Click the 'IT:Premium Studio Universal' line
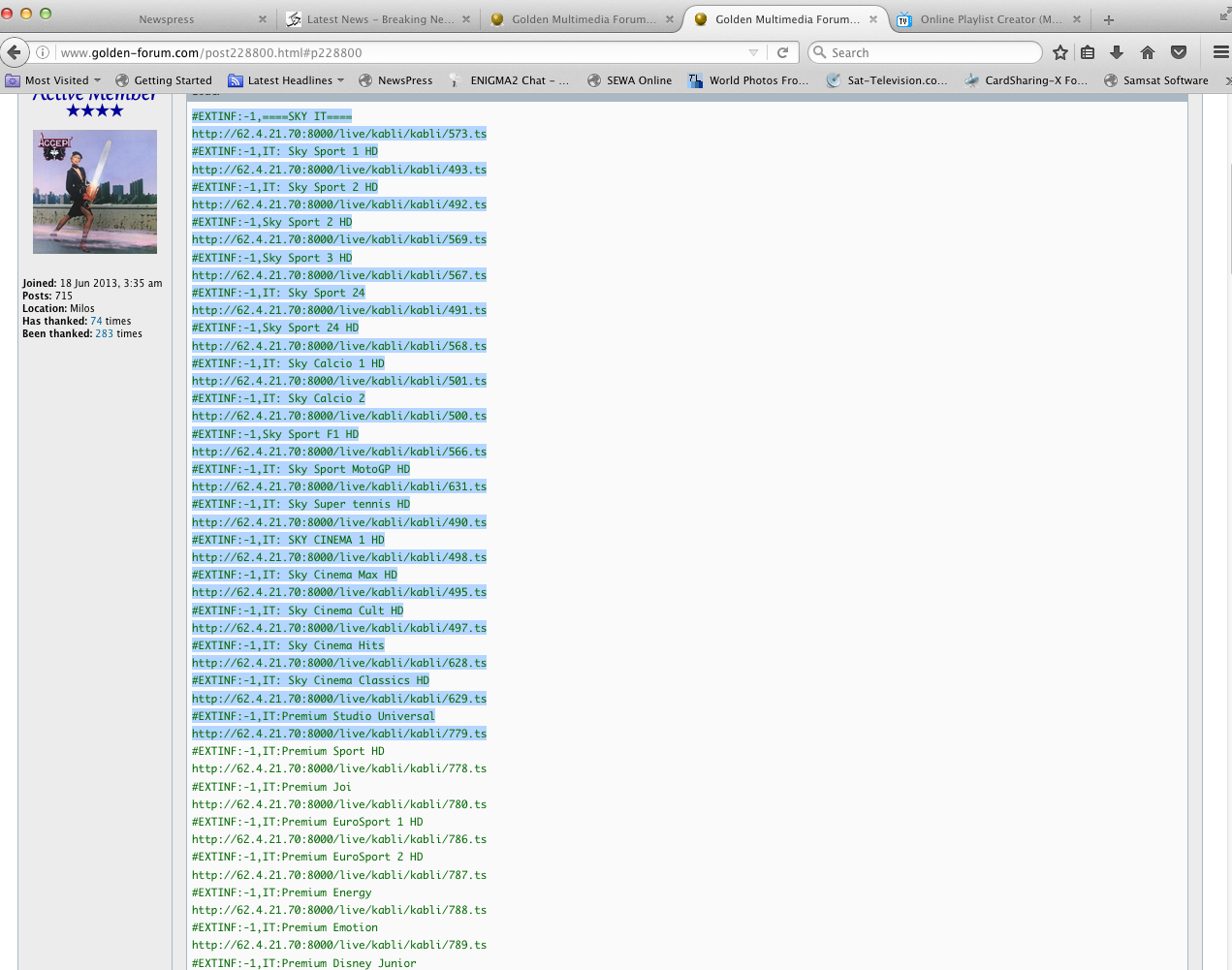The width and height of the screenshot is (1232, 970). (x=313, y=716)
